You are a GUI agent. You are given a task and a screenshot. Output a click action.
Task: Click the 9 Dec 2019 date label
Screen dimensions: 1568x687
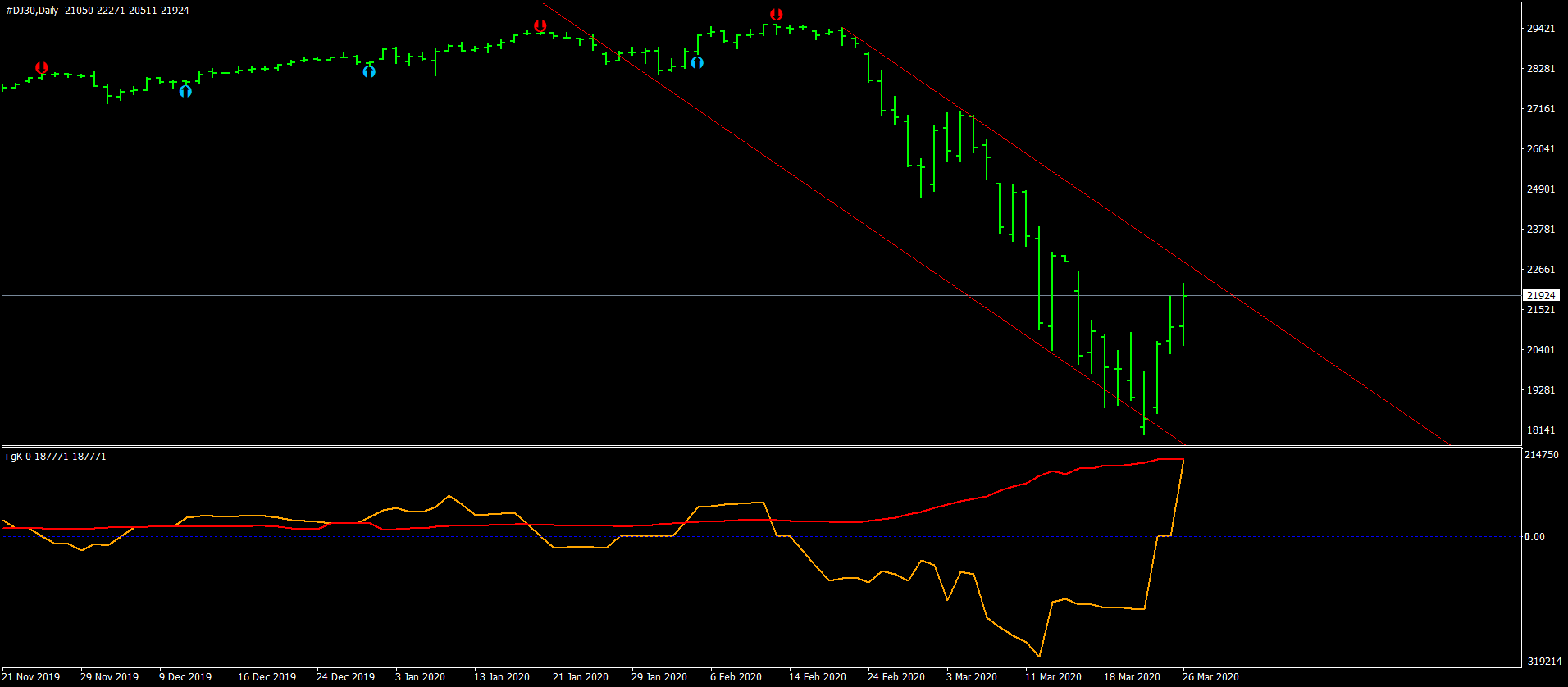click(185, 677)
